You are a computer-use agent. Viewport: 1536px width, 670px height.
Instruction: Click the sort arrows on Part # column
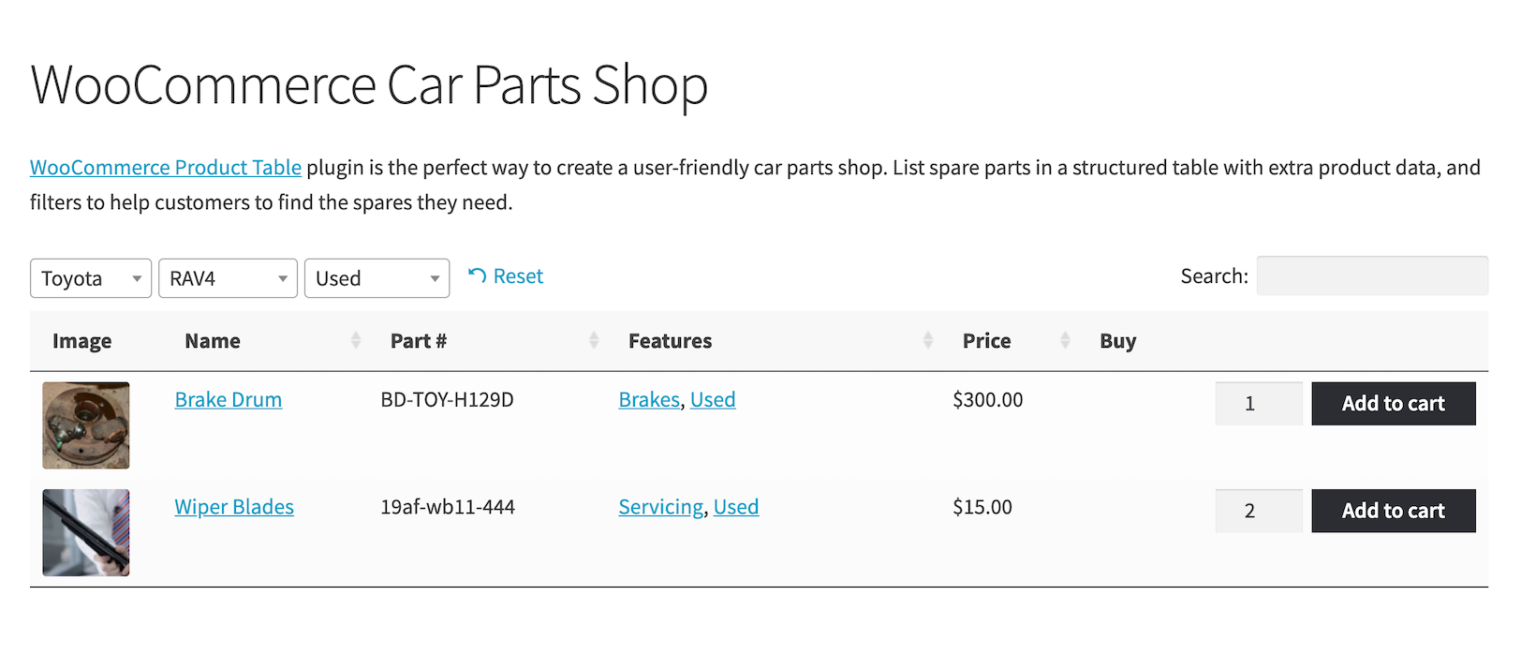593,340
